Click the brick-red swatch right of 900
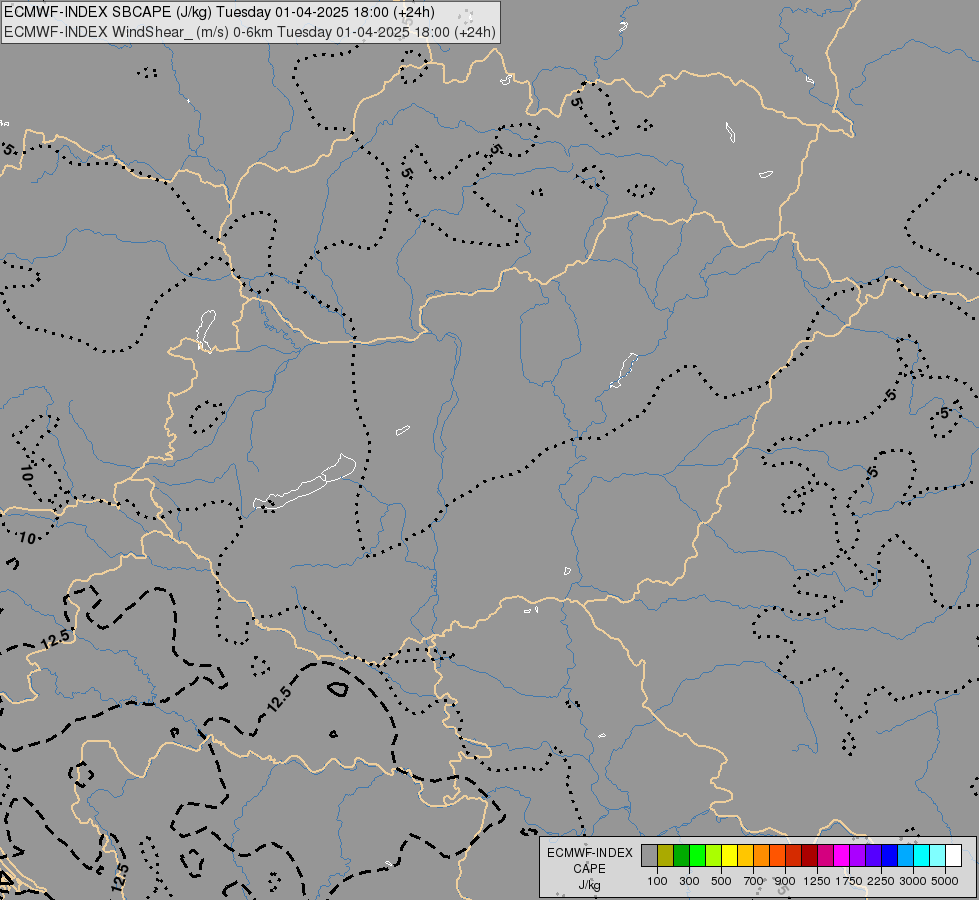The height and width of the screenshot is (900, 979). coord(794,856)
